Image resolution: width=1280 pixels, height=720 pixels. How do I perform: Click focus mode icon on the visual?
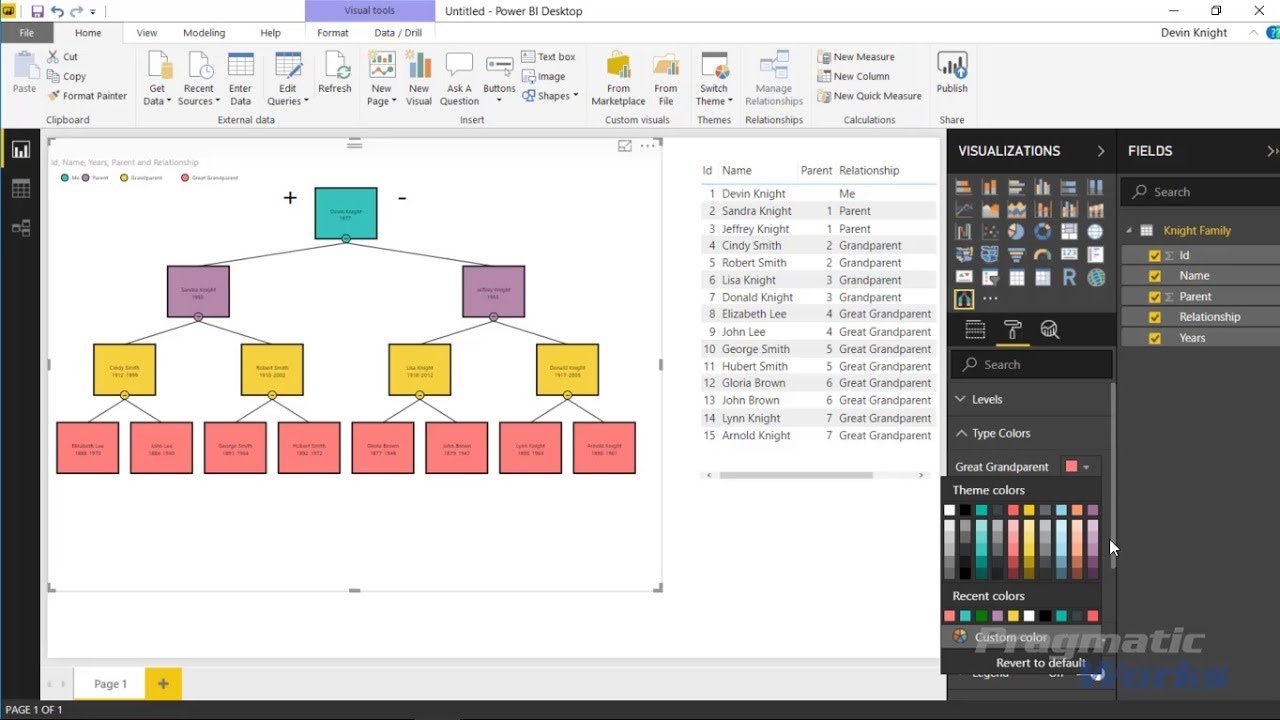pos(625,146)
